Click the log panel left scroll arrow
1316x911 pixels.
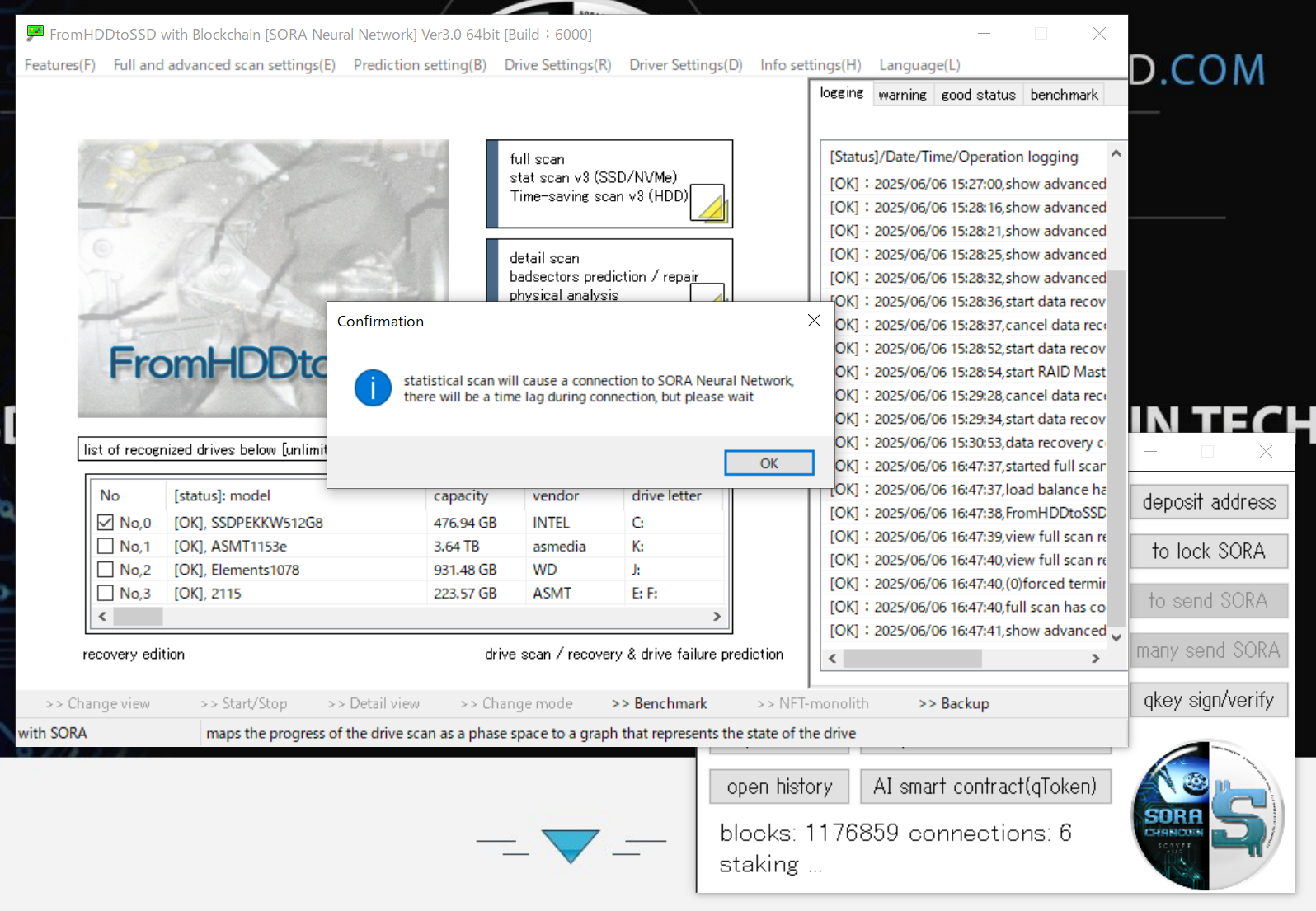click(832, 658)
